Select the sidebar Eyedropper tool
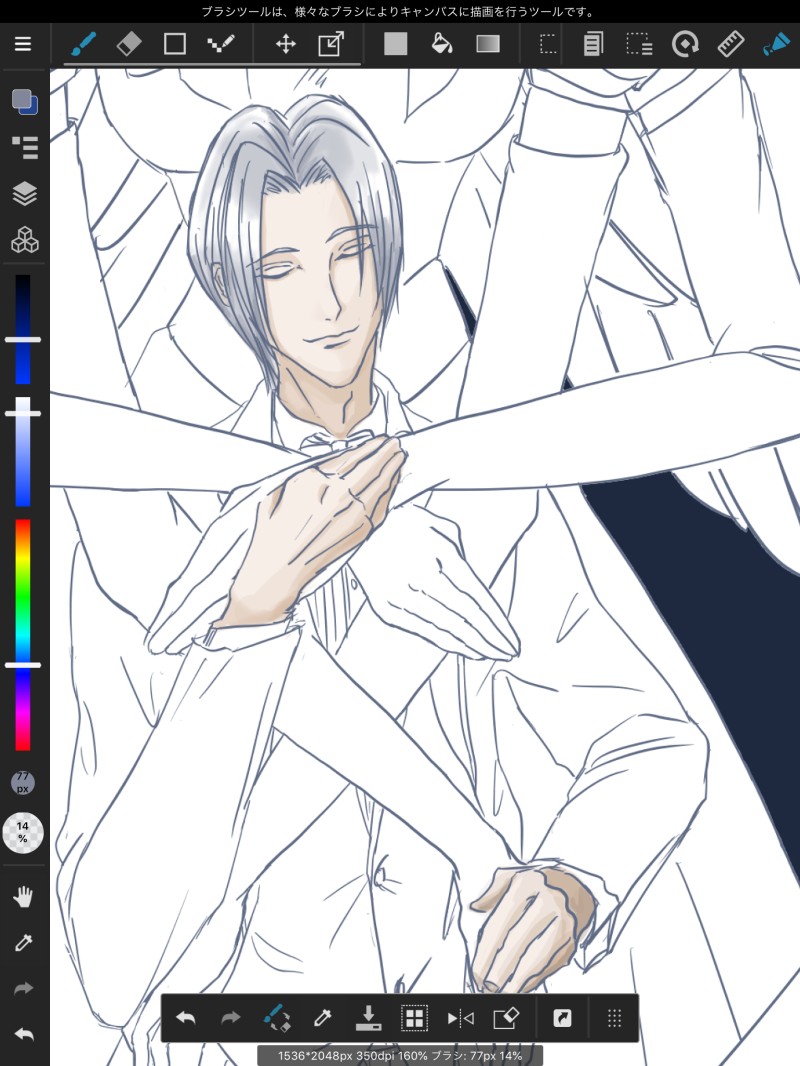This screenshot has height=1066, width=800. tap(23, 943)
